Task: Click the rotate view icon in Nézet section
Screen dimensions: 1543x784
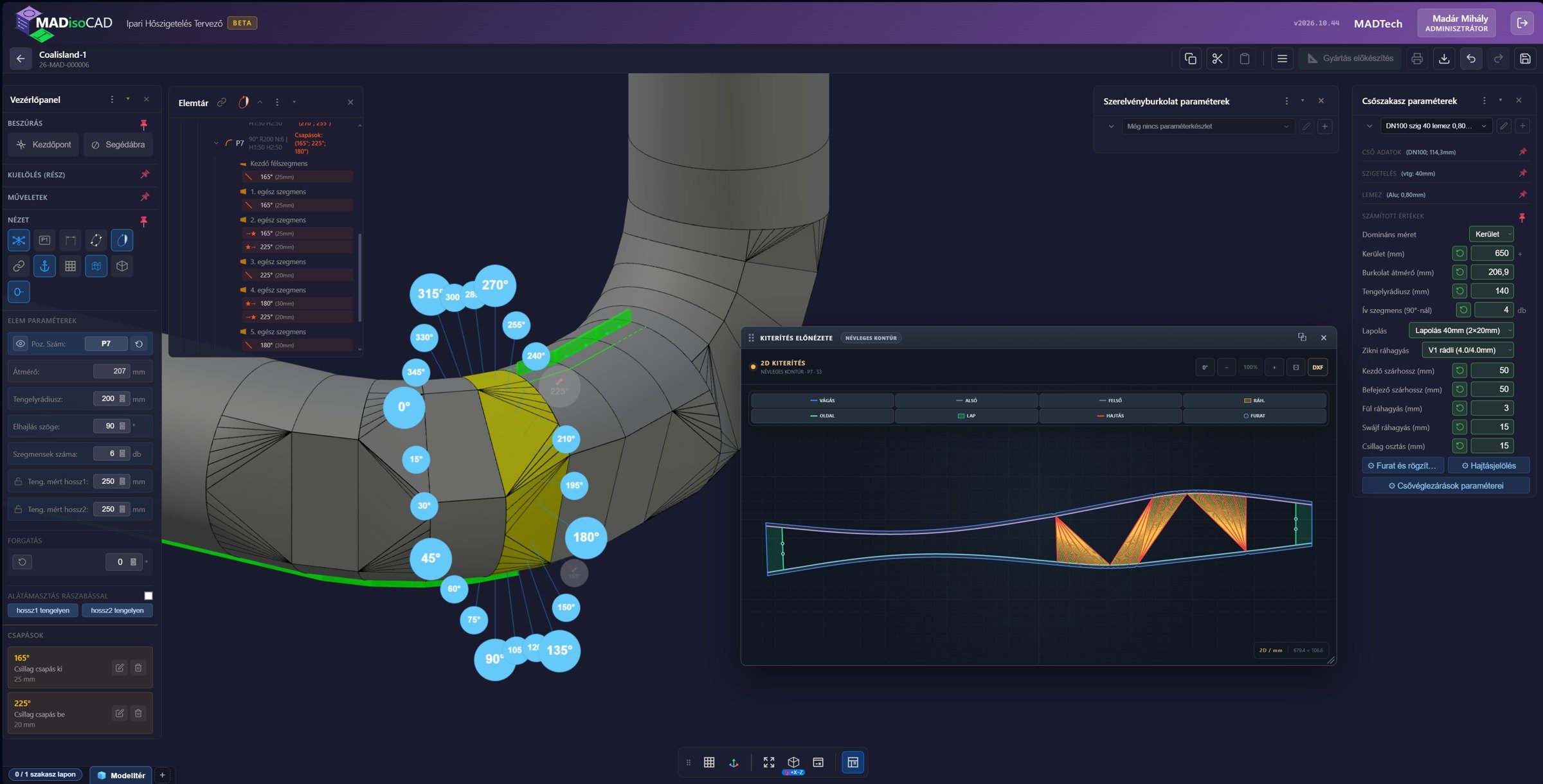Action: (96, 240)
